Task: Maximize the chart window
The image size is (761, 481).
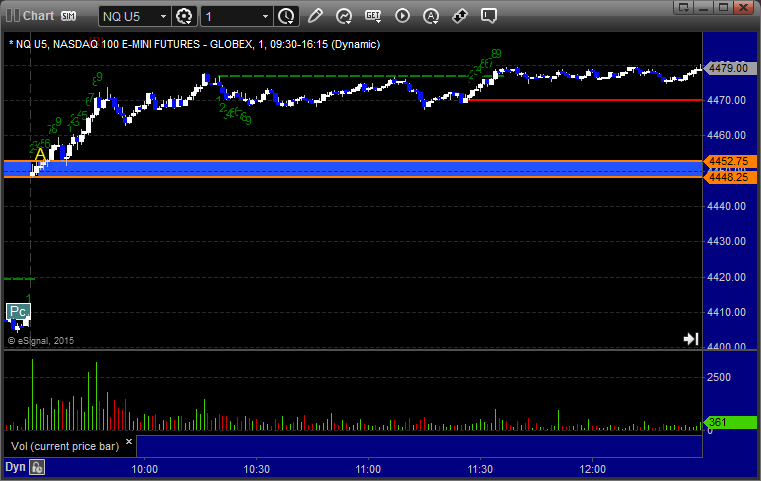Action: pyautogui.click(x=724, y=7)
